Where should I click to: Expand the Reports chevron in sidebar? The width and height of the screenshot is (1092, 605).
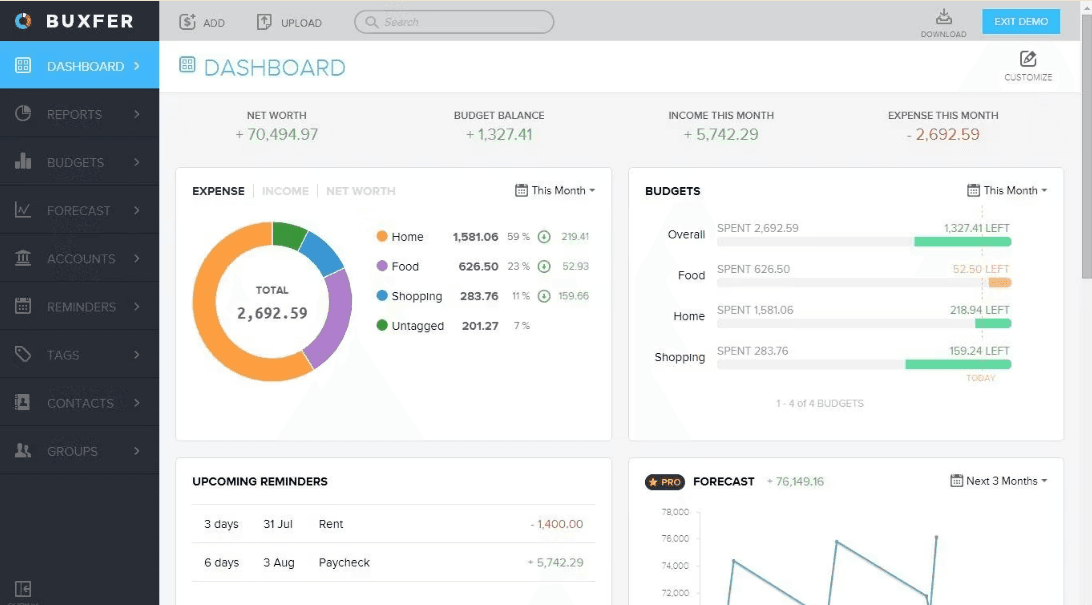pyautogui.click(x=136, y=113)
